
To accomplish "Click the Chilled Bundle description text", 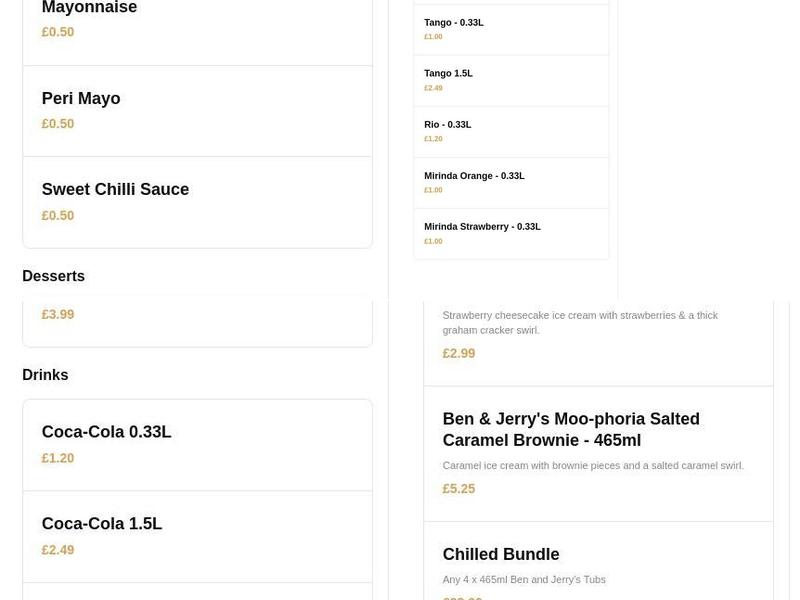I will pos(526,579).
